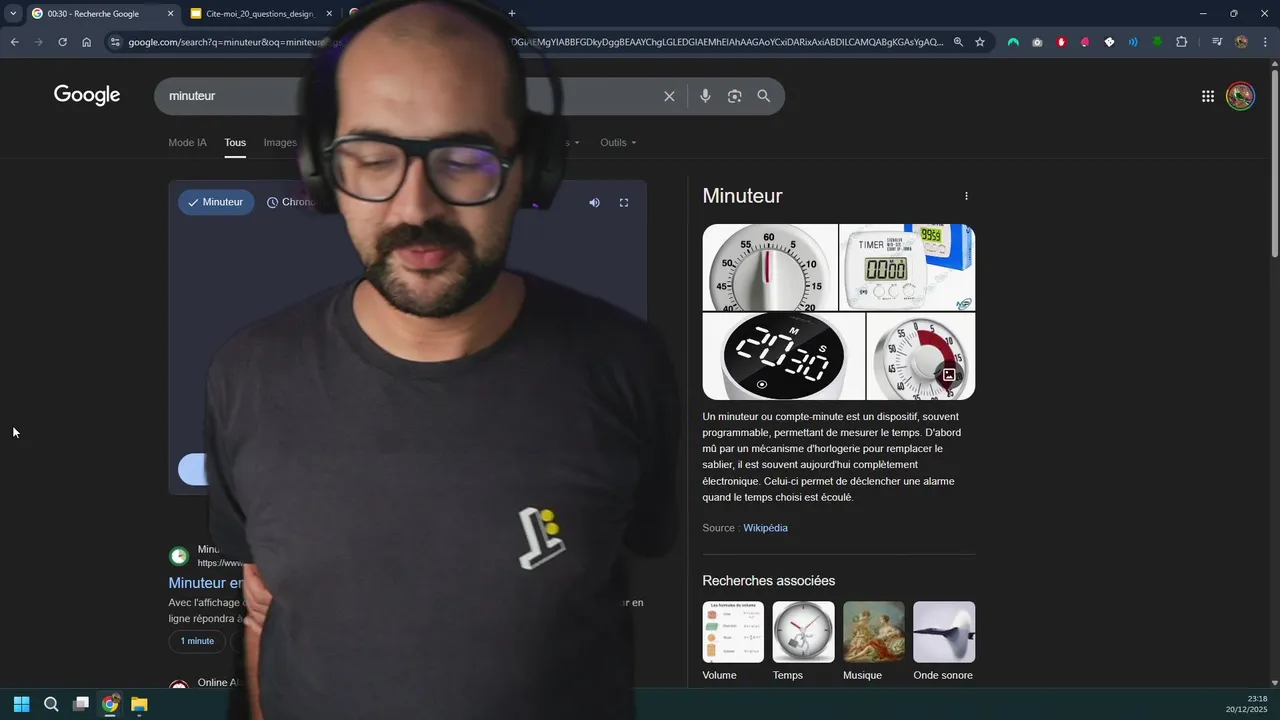The height and width of the screenshot is (720, 1280).
Task: Open the Wikipédia source link
Action: (765, 528)
